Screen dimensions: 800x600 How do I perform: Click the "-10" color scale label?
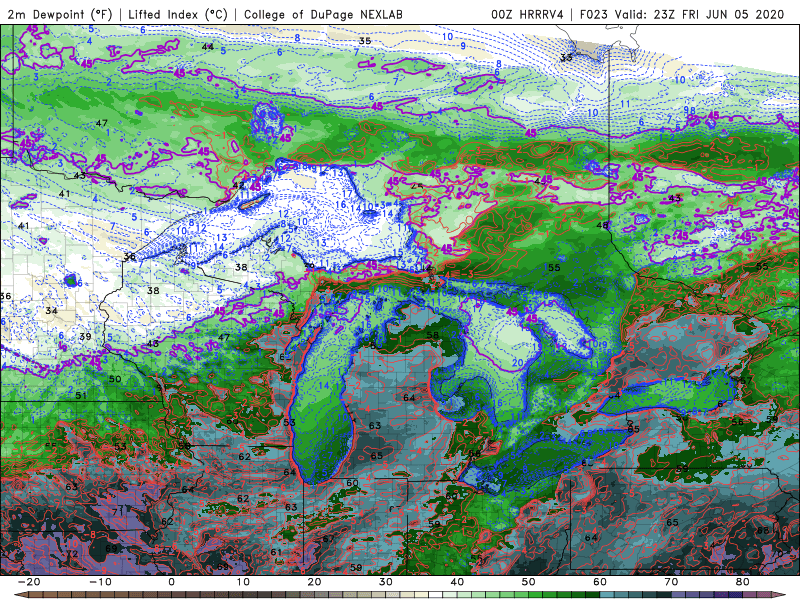tap(100, 582)
